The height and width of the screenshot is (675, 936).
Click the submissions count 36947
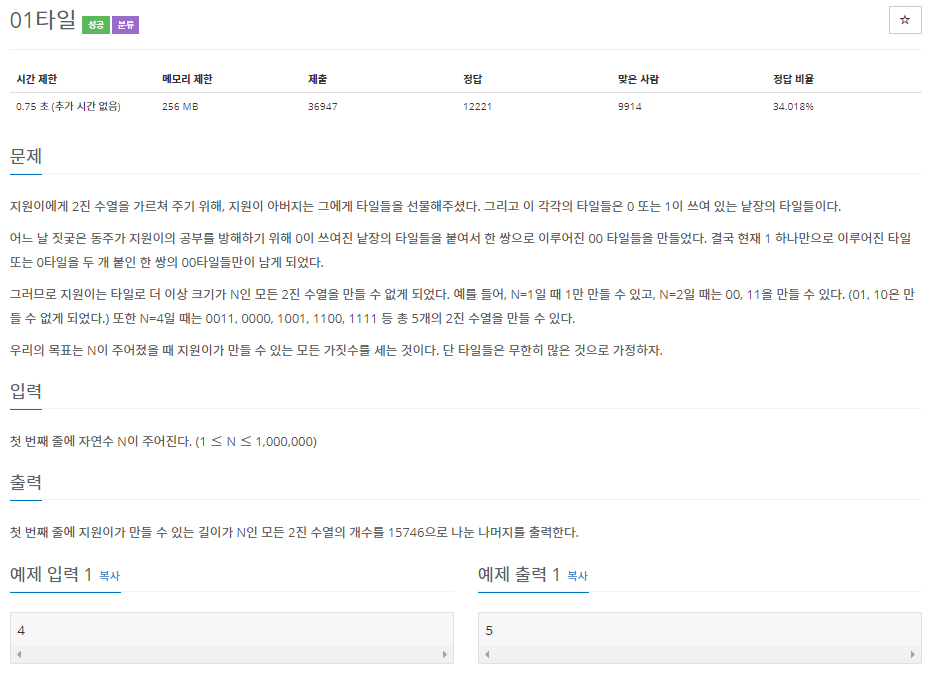(x=322, y=106)
